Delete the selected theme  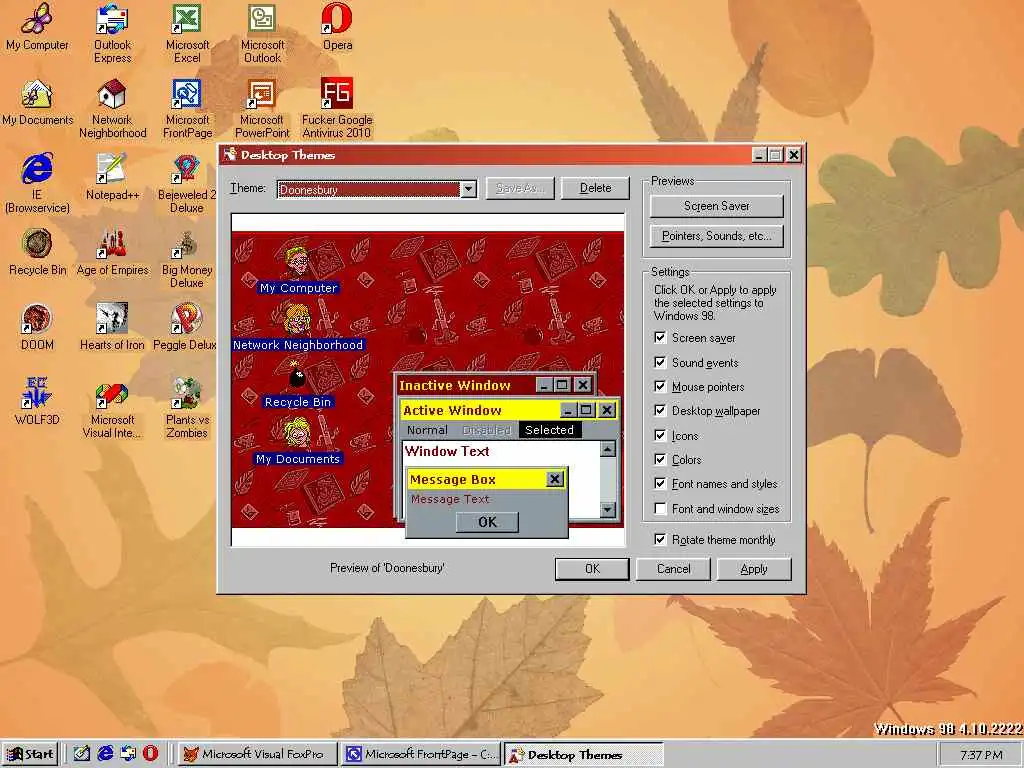point(595,188)
